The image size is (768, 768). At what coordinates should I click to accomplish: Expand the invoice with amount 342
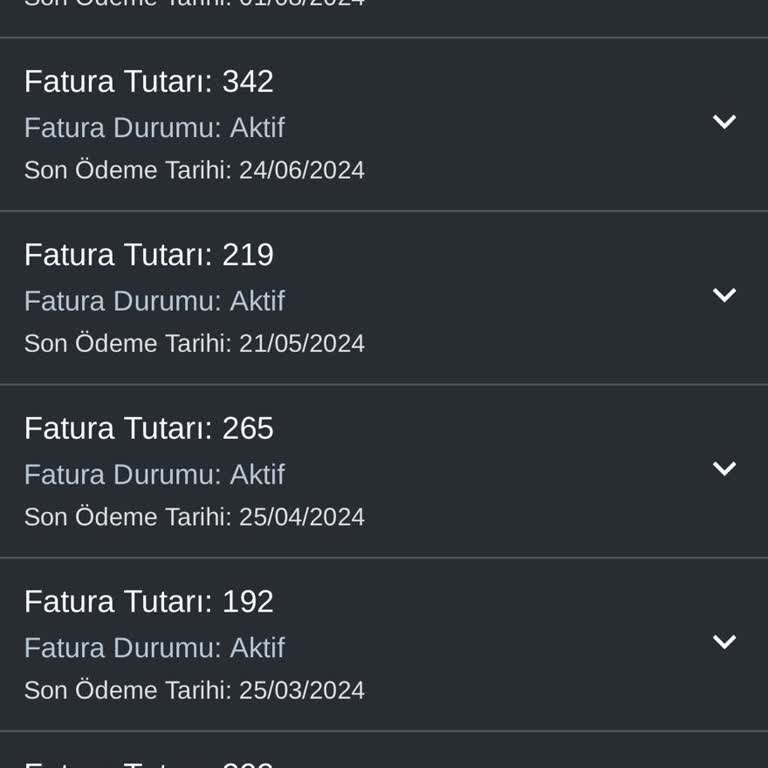tap(724, 122)
